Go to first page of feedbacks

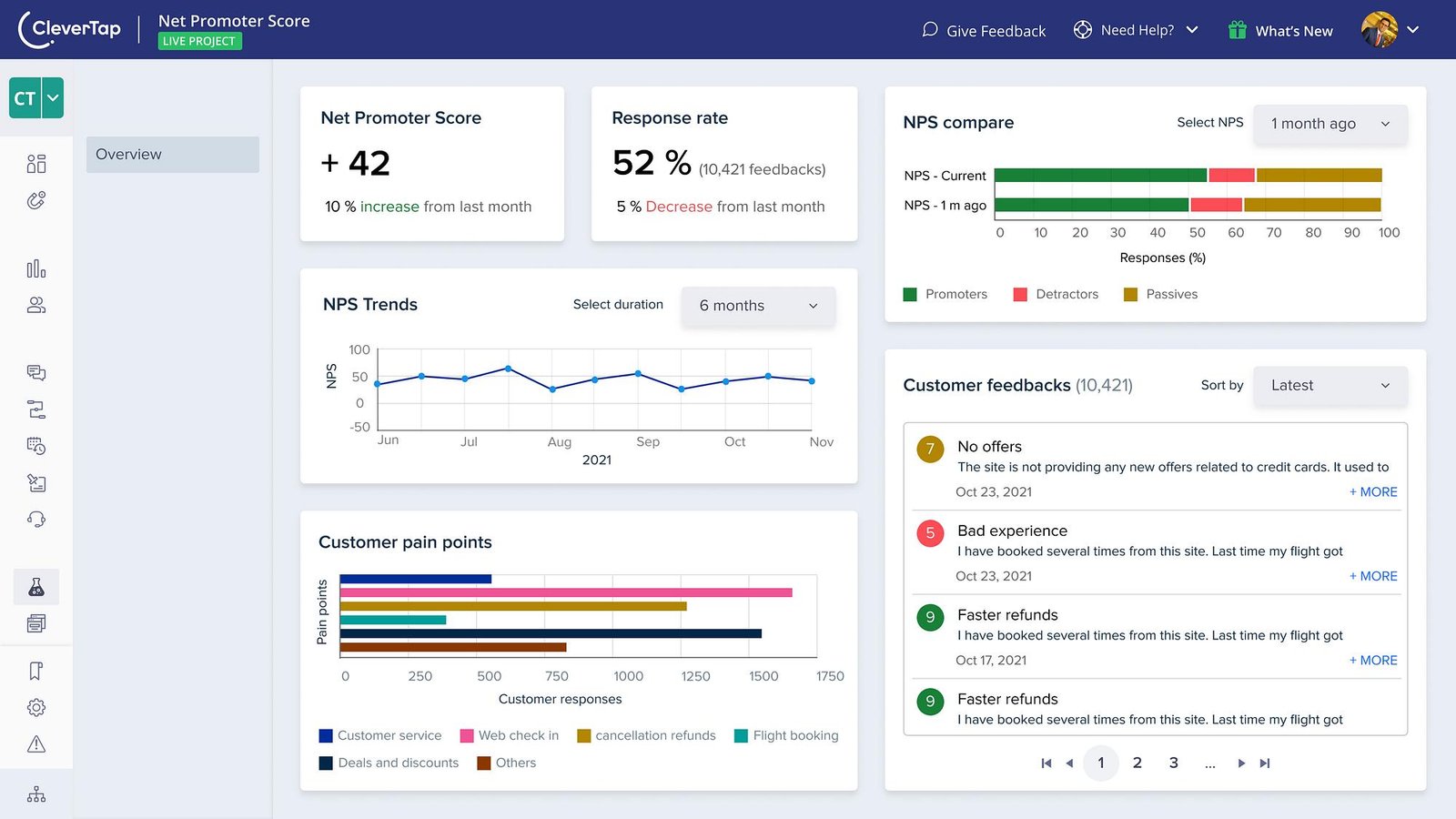1046,763
